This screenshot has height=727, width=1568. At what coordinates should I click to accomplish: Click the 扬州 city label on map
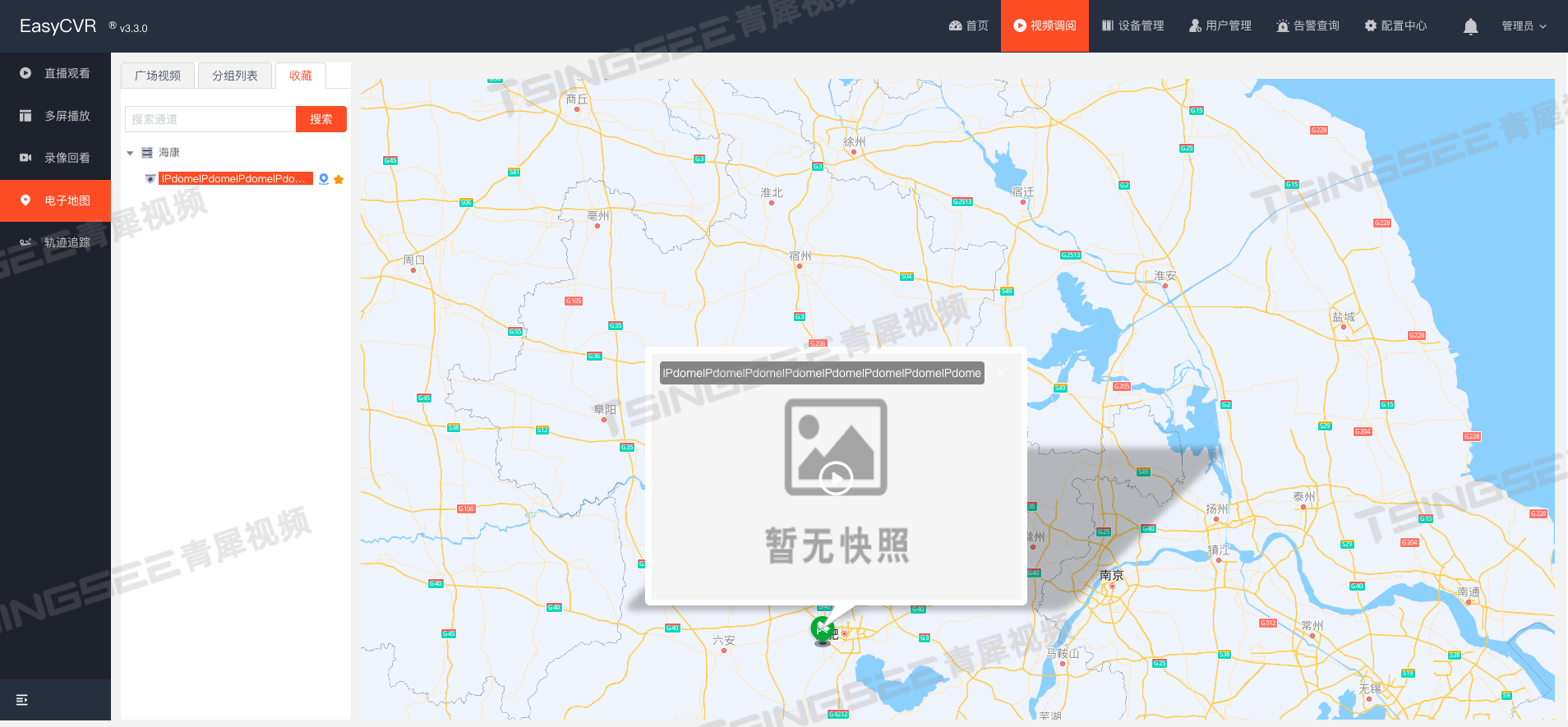tap(1218, 509)
